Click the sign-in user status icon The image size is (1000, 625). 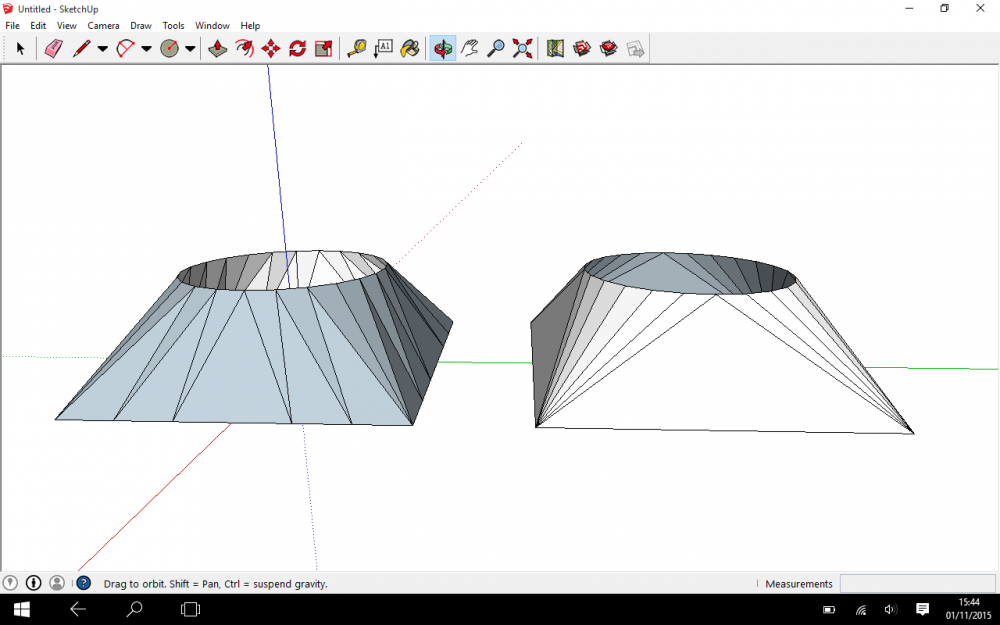point(57,583)
